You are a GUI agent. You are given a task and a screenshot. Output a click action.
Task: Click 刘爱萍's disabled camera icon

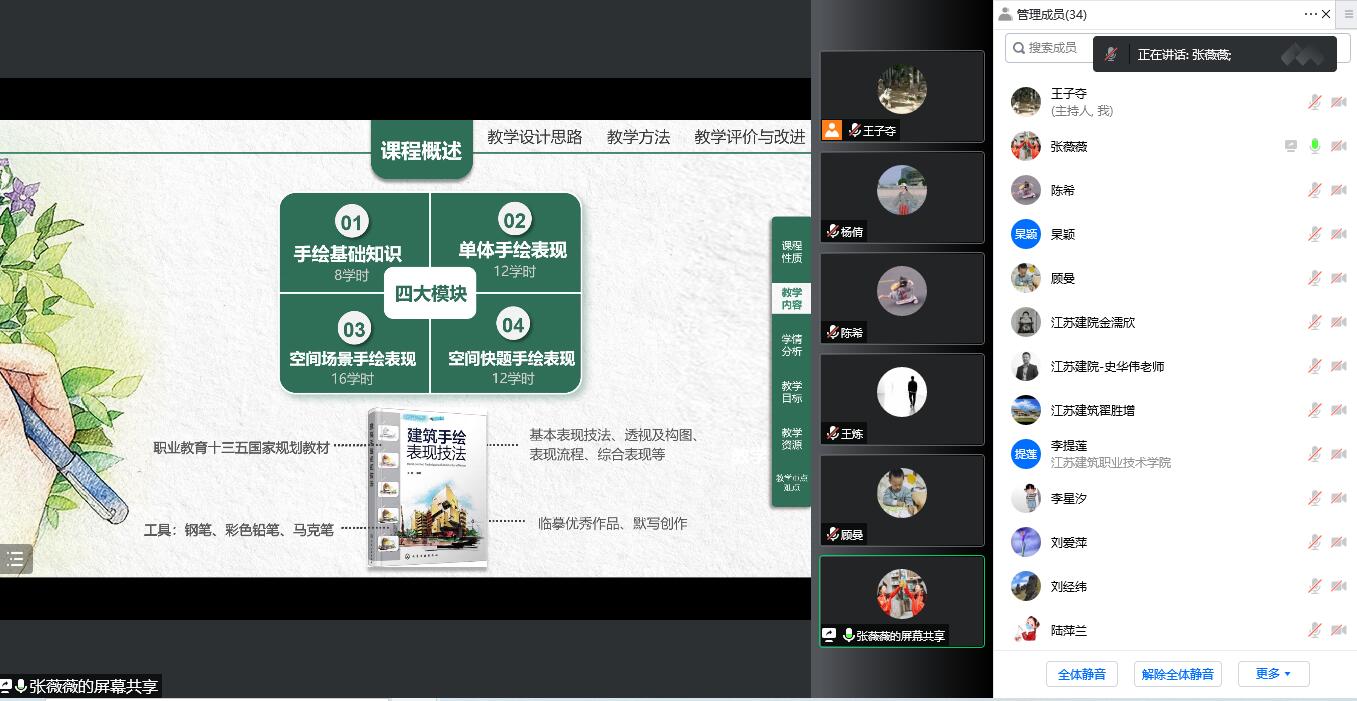coord(1339,542)
